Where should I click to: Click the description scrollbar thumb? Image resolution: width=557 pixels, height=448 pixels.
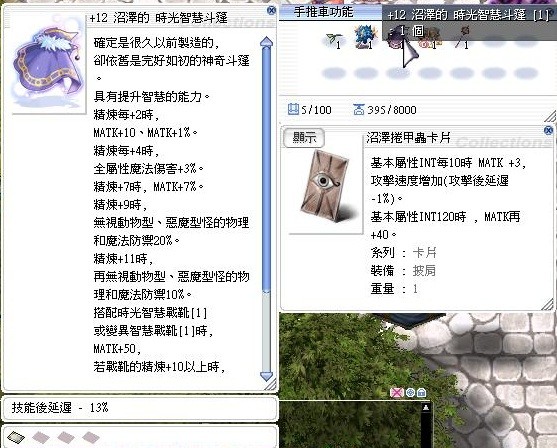[x=266, y=169]
